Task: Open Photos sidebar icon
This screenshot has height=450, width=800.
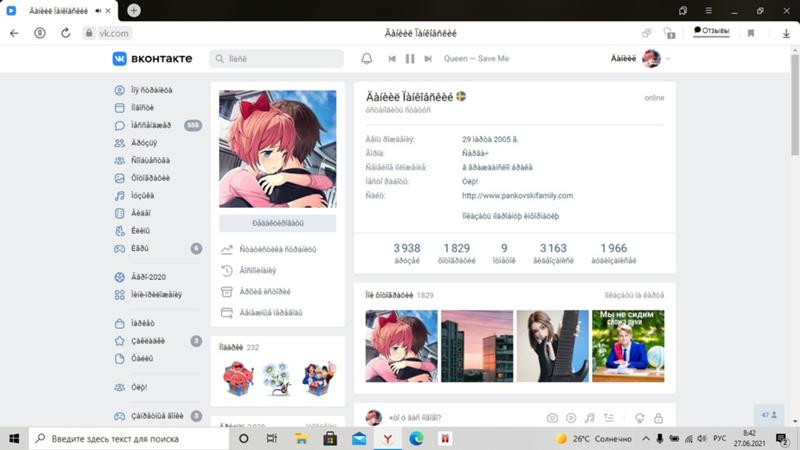Action: [x=119, y=178]
